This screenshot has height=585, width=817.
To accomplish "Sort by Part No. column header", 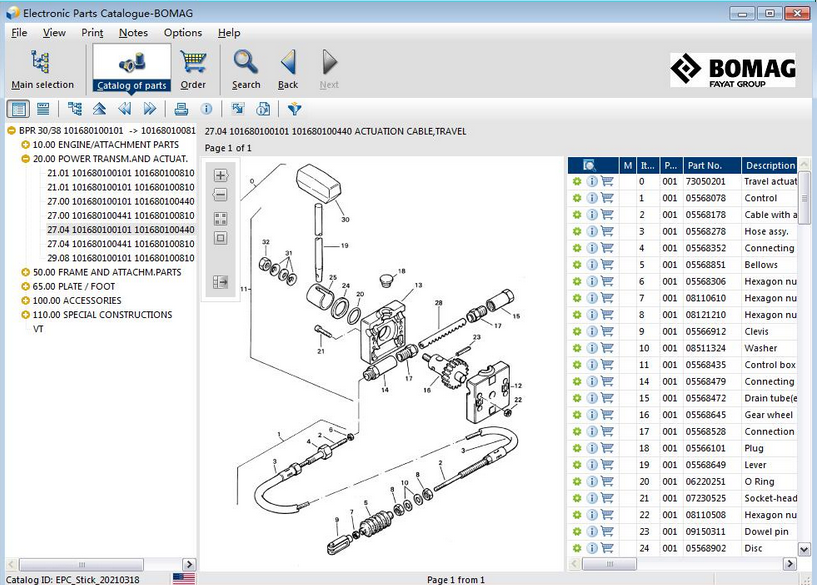I will pyautogui.click(x=712, y=166).
